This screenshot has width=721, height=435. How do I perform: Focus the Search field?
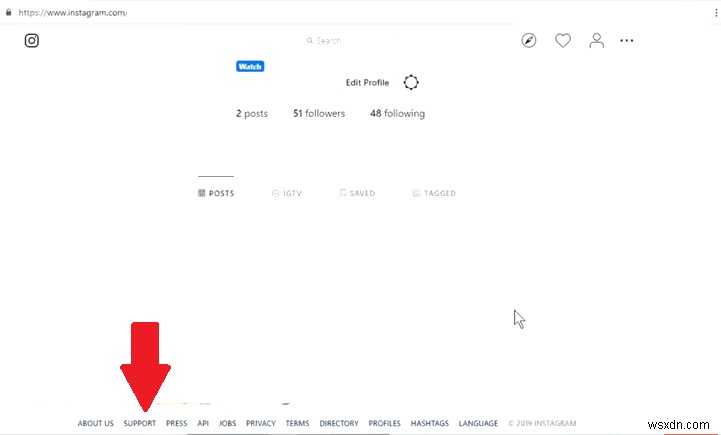pos(324,40)
